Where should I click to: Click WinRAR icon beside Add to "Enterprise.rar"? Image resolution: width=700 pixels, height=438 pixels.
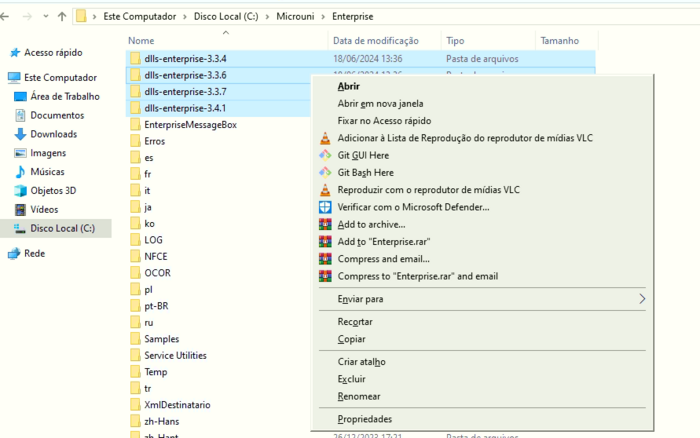point(325,242)
